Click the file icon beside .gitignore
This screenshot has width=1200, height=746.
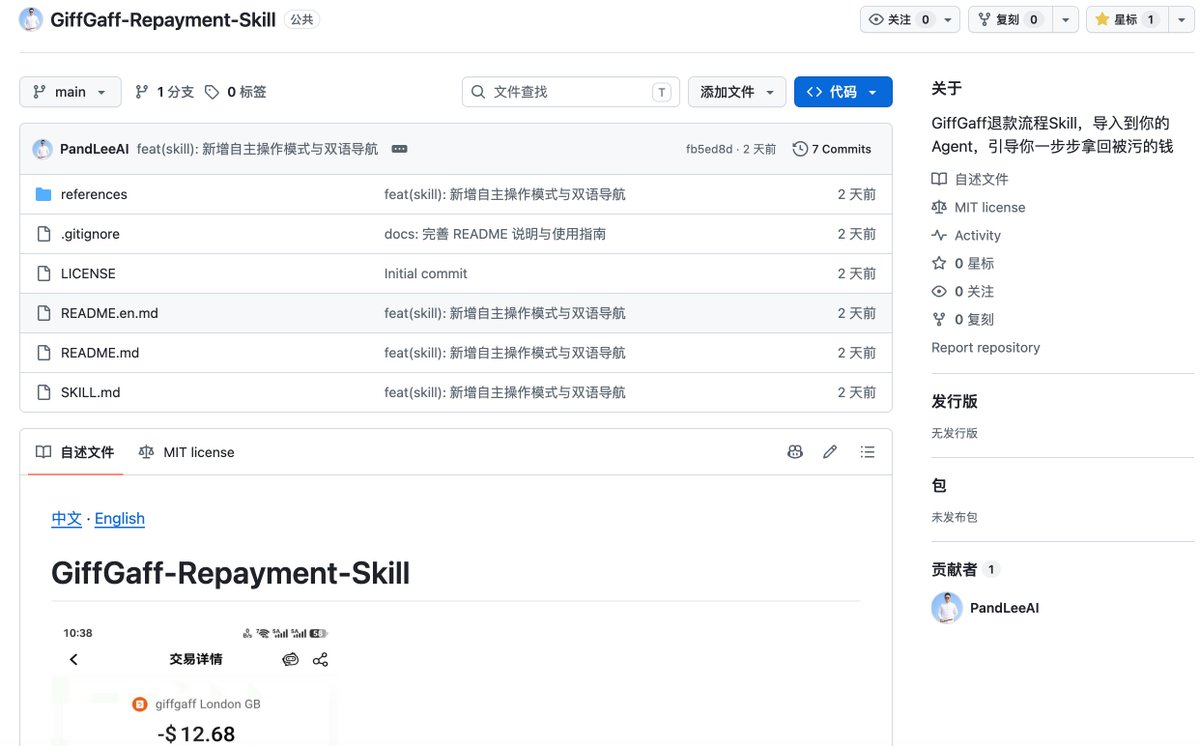click(43, 234)
